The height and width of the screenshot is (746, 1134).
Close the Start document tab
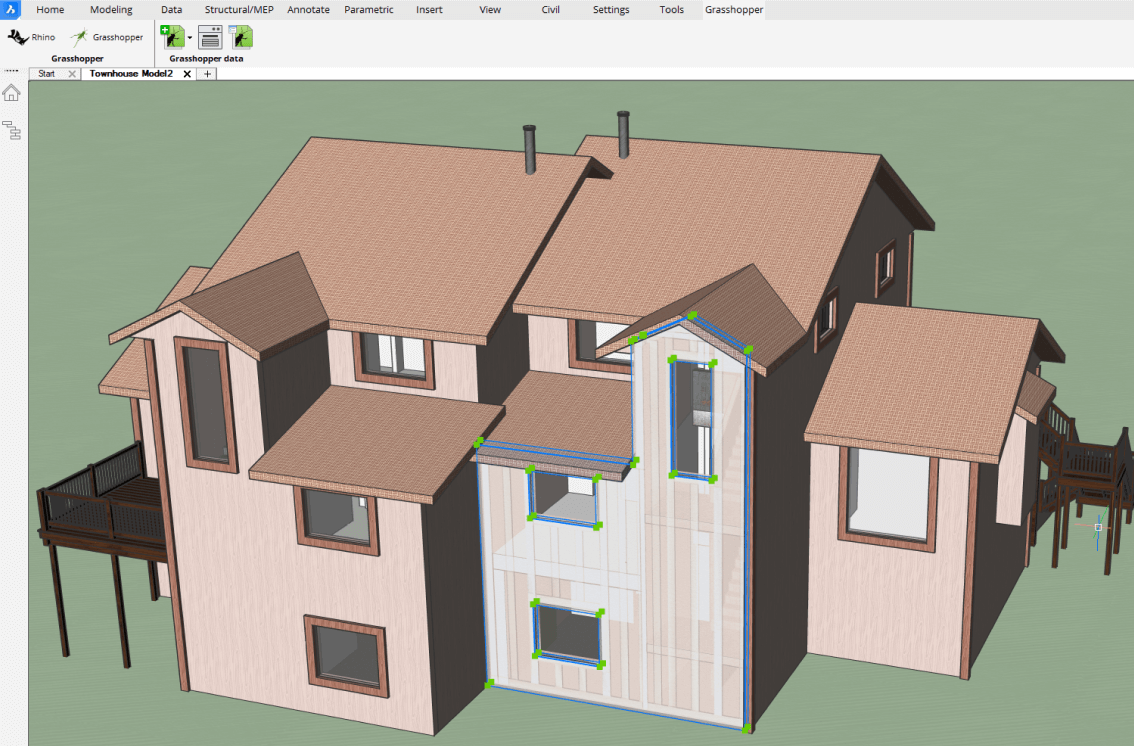coord(72,74)
